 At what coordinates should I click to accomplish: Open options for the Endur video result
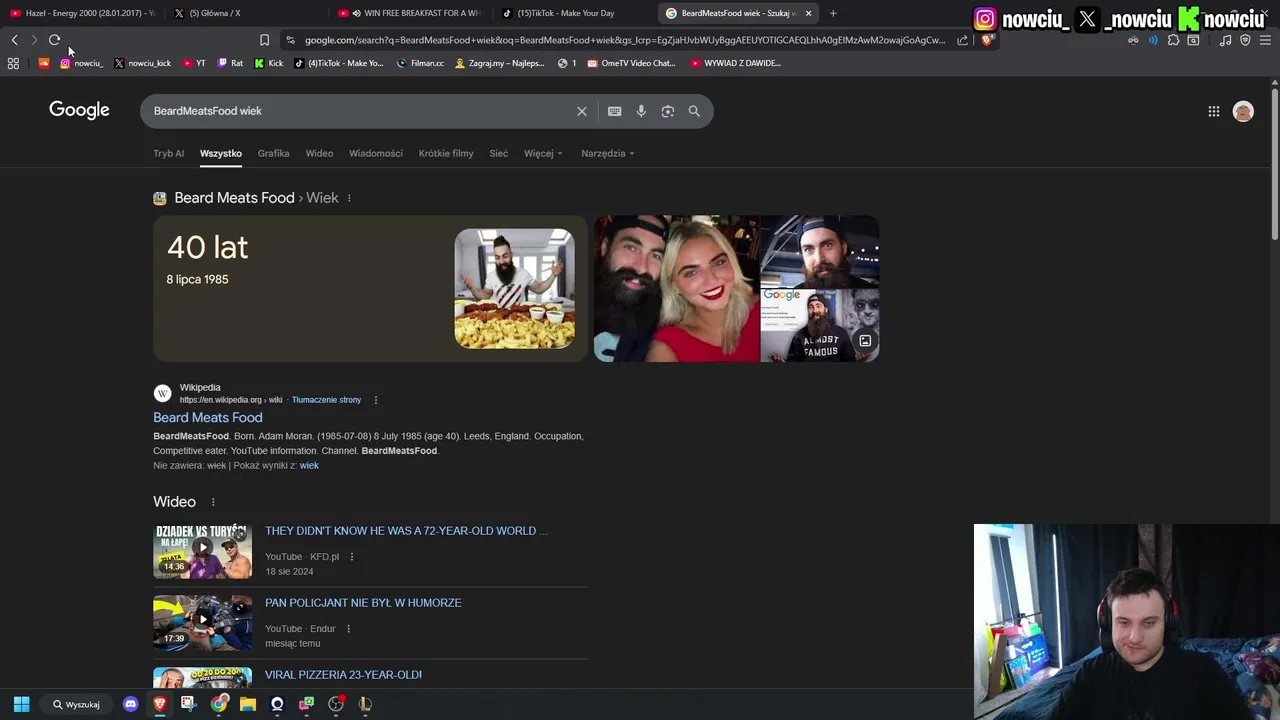point(348,629)
